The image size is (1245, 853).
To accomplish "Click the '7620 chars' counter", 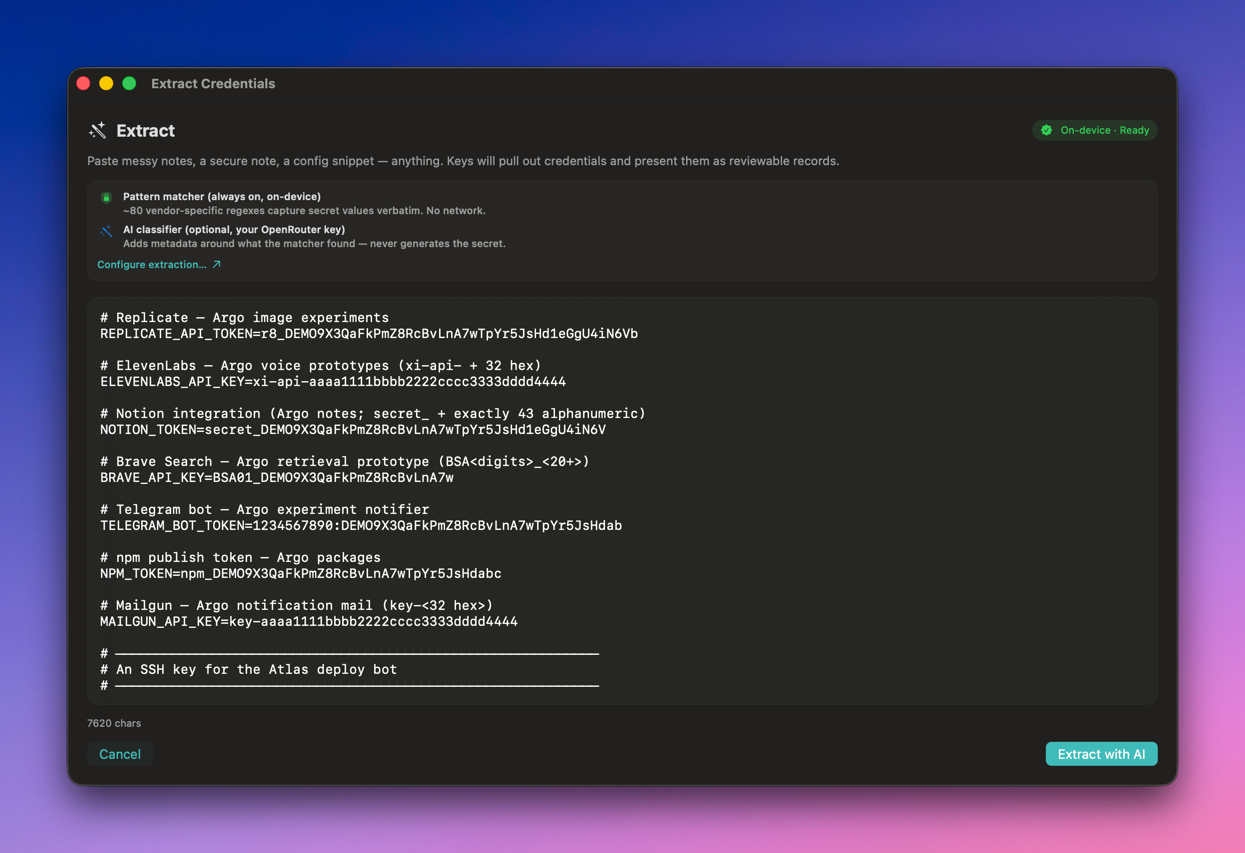I will click(114, 723).
